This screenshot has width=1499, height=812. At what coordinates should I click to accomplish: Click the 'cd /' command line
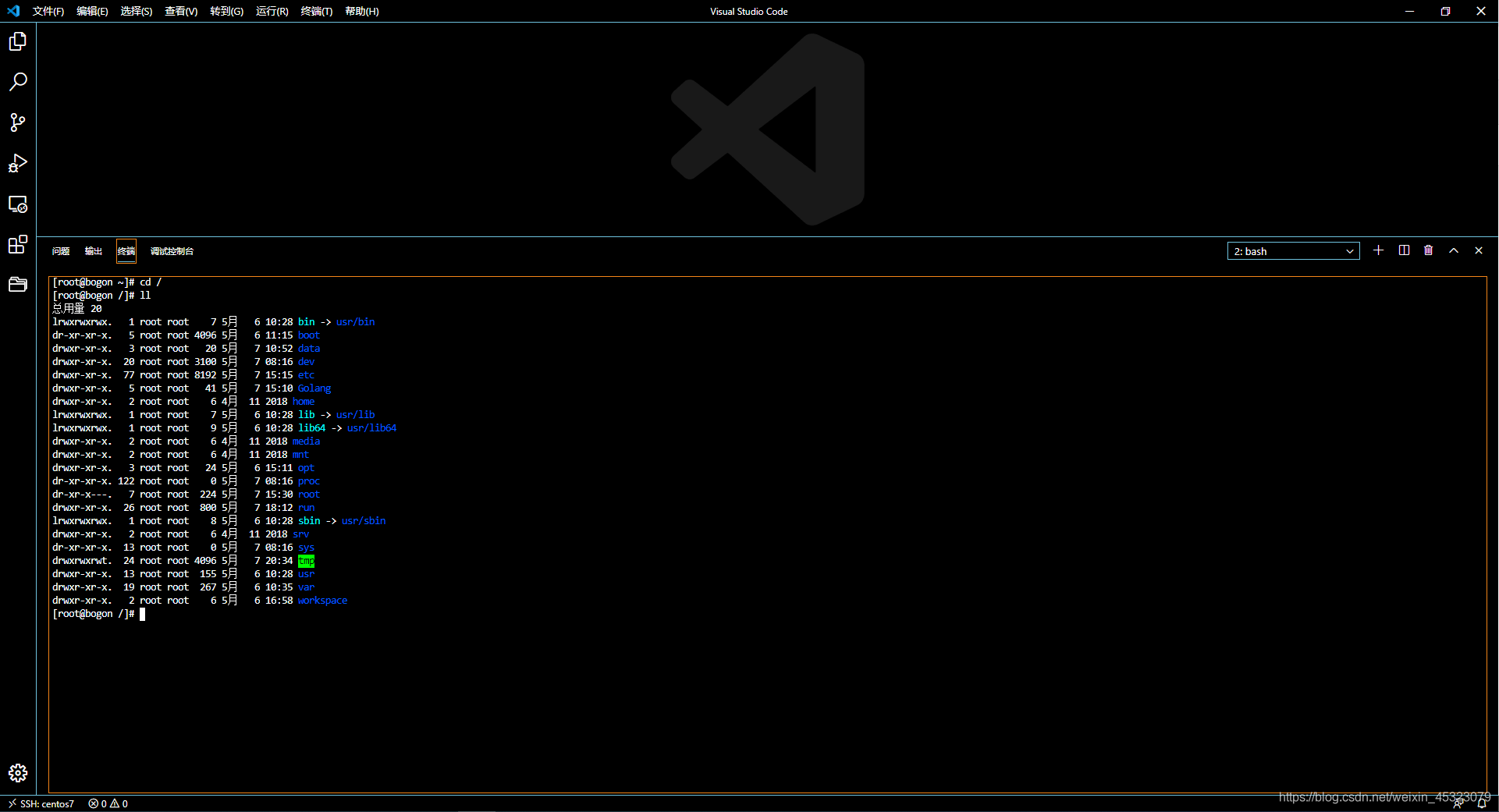coord(107,282)
